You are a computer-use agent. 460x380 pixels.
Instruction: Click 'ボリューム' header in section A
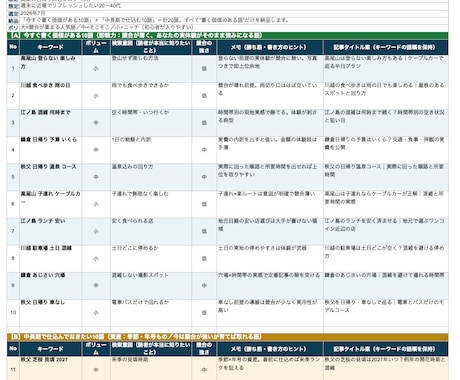click(96, 47)
